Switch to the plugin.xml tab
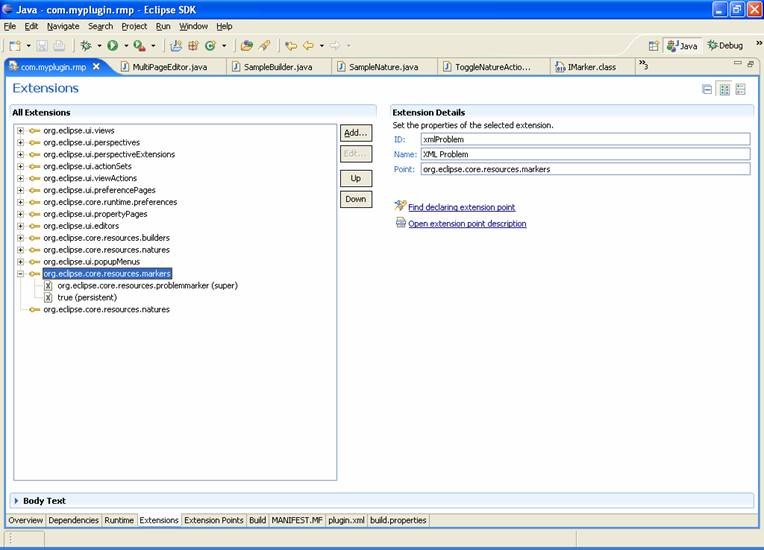Viewport: 764px width, 550px height. pos(347,520)
